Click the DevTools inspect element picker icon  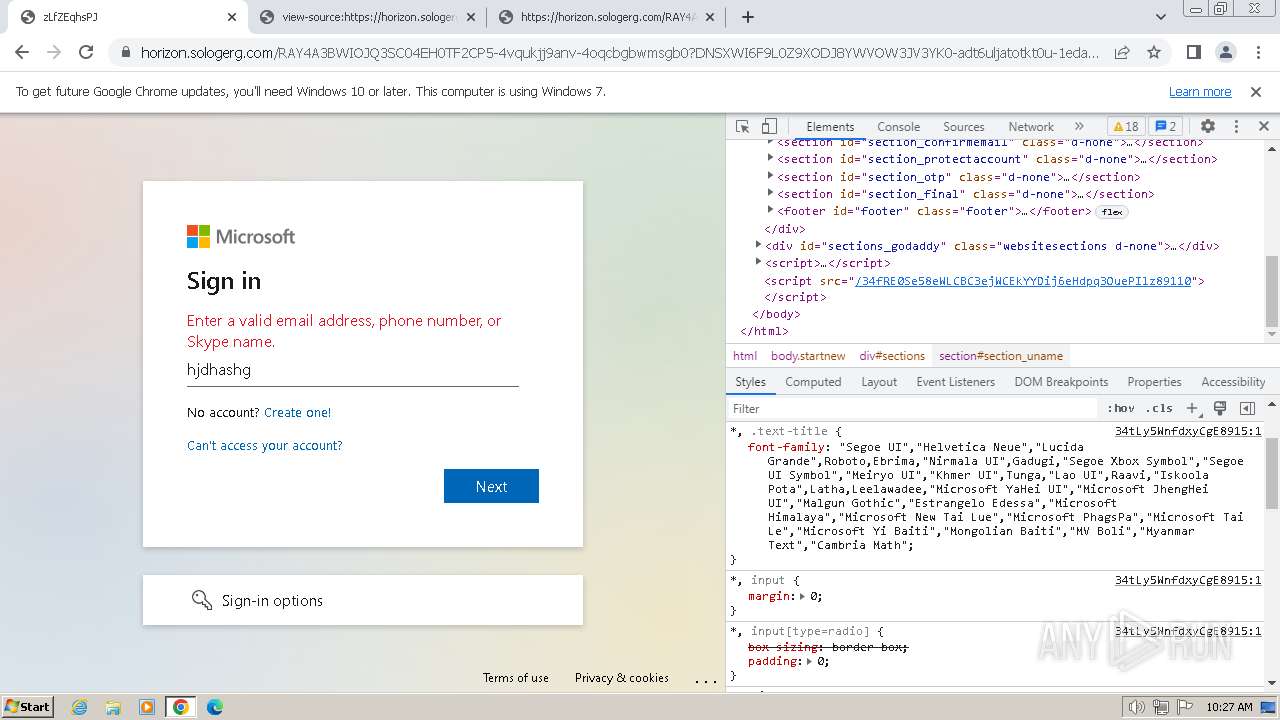(x=742, y=127)
